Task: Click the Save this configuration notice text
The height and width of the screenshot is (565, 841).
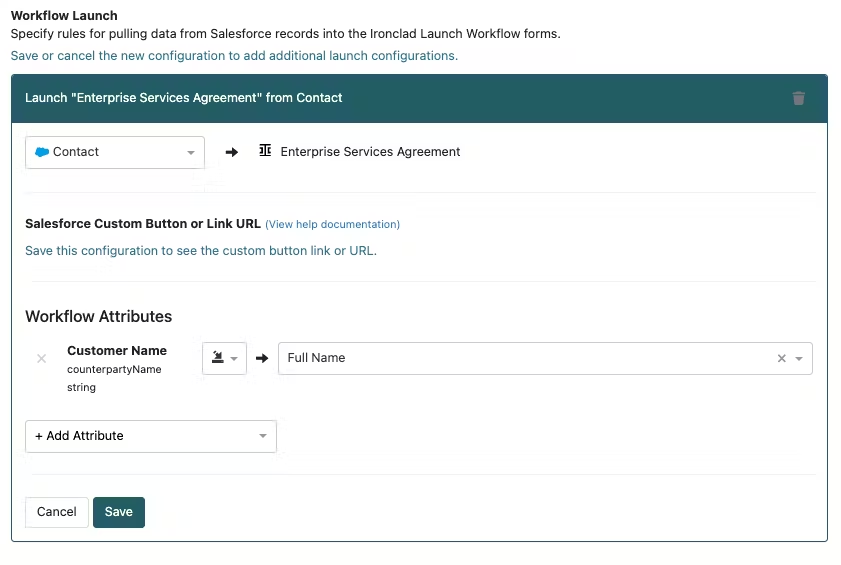Action: [201, 251]
